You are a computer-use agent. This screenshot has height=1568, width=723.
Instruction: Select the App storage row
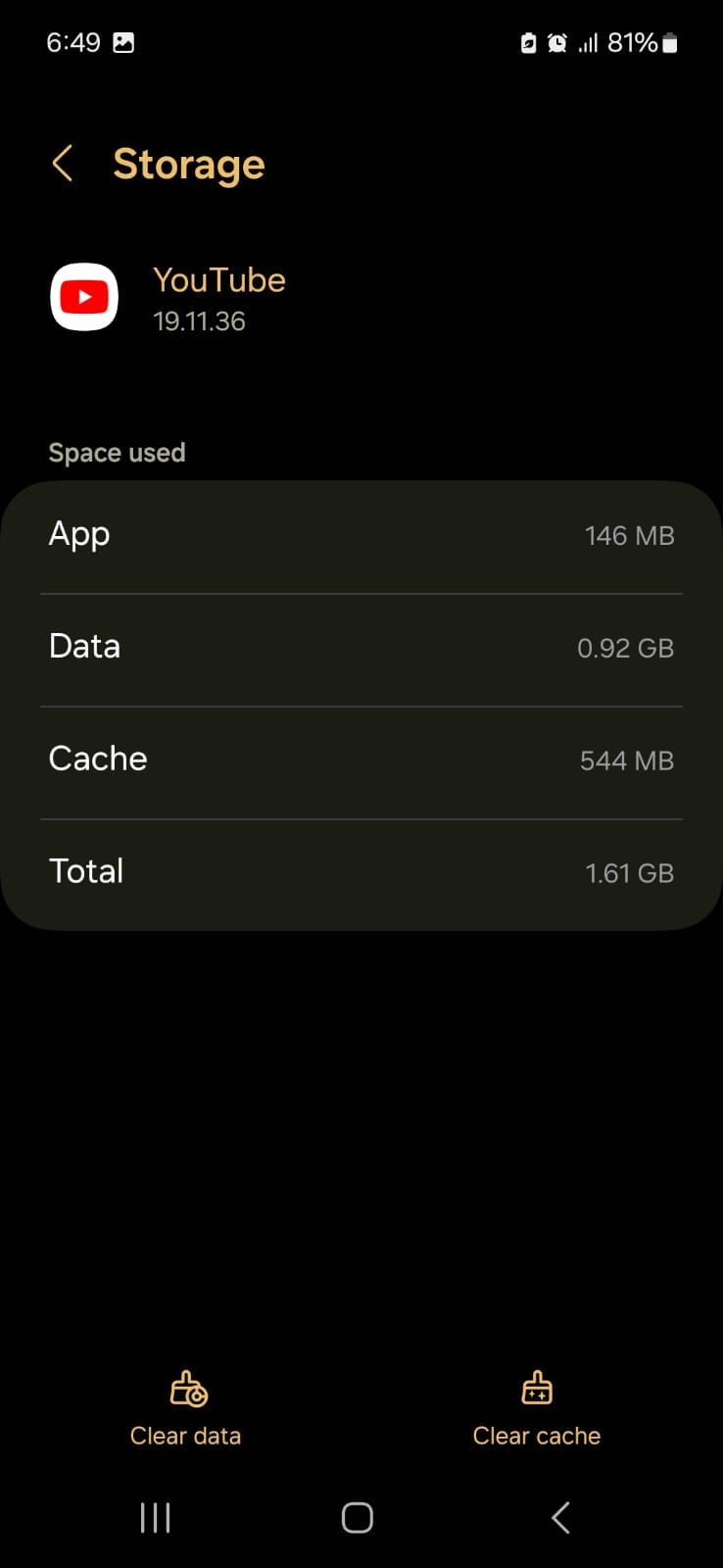tap(361, 536)
